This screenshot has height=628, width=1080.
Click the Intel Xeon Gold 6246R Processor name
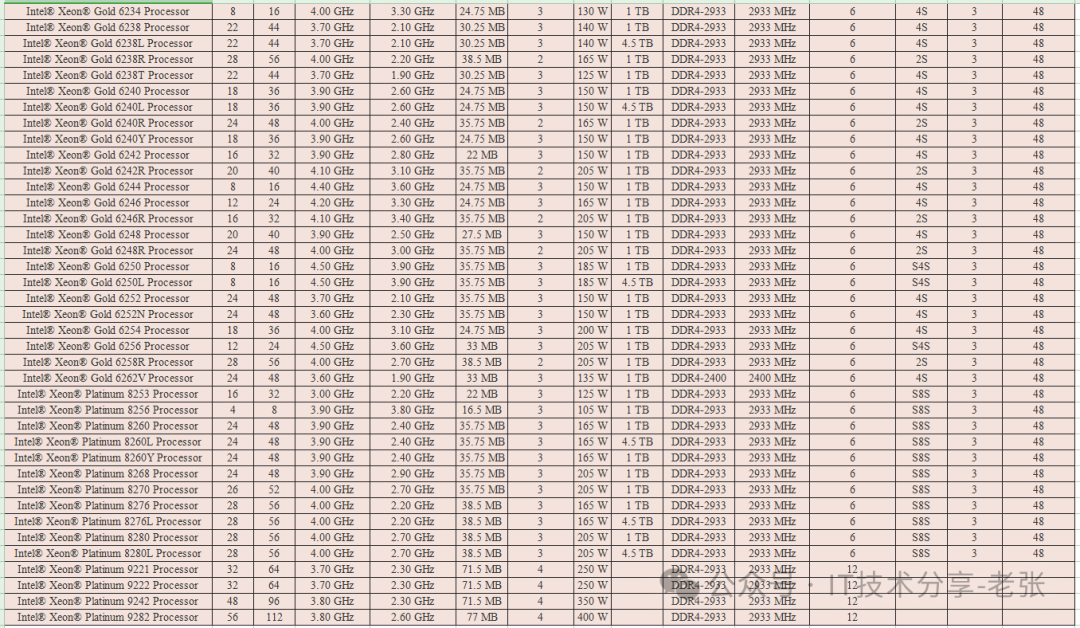pyautogui.click(x=107, y=218)
